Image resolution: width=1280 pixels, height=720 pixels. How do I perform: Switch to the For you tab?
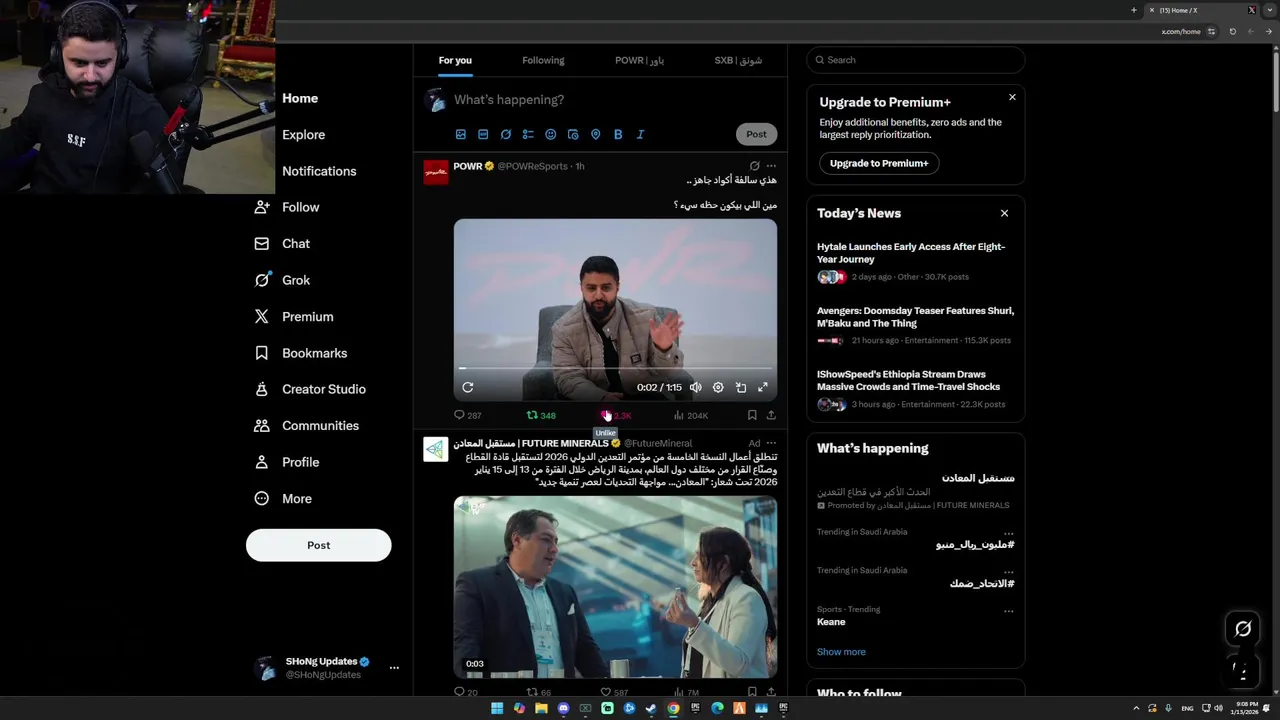click(455, 60)
